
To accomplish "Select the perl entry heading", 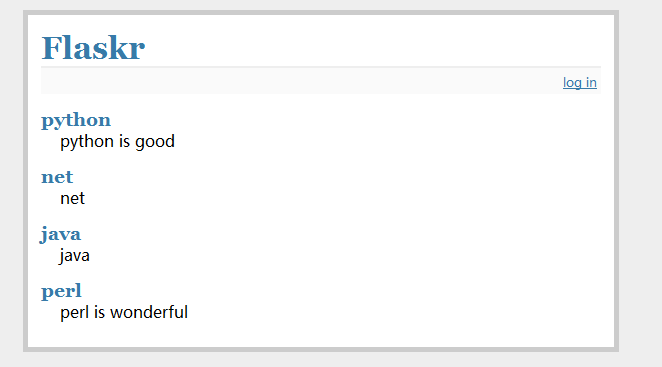I will tap(61, 291).
